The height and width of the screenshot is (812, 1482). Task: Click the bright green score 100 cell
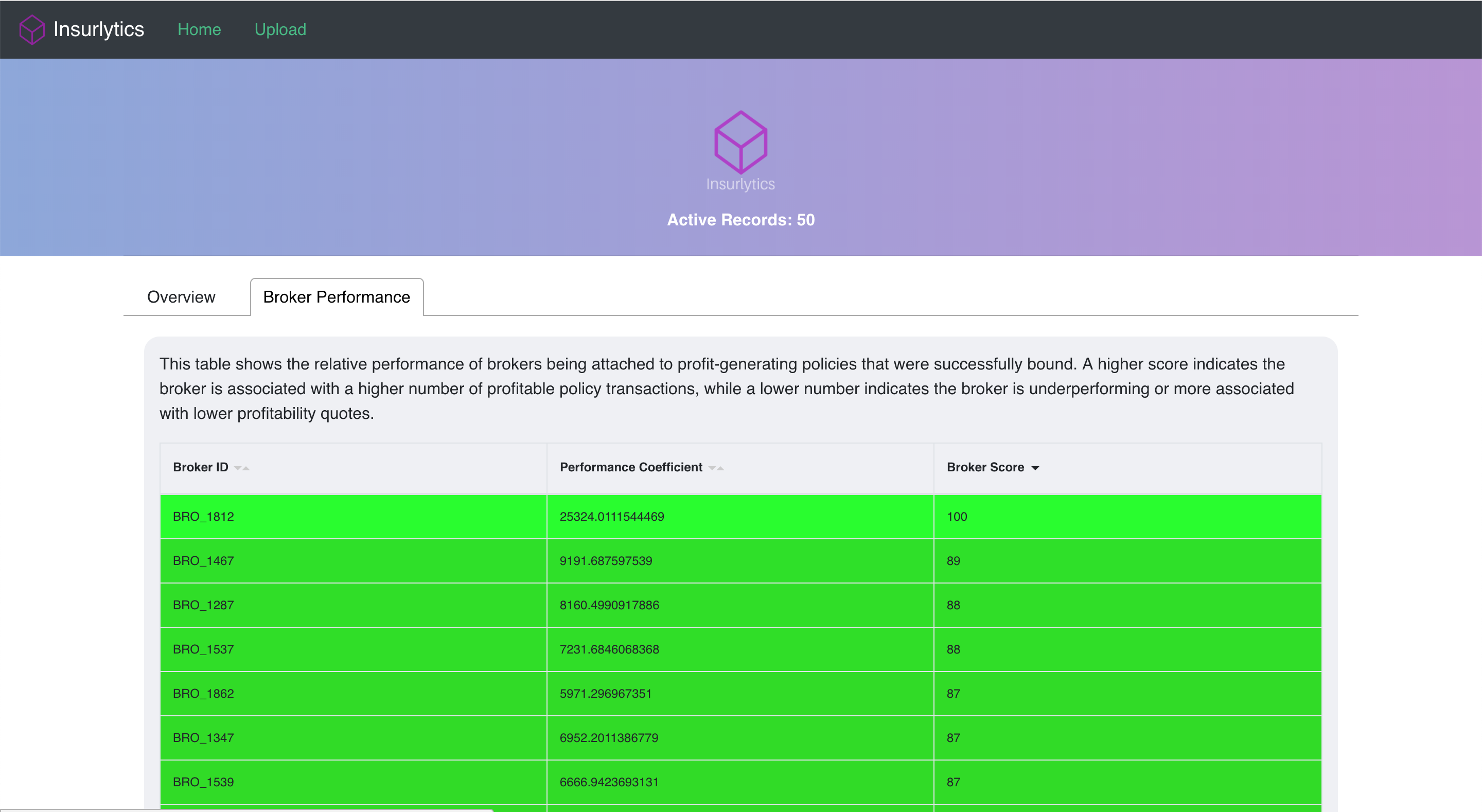tap(957, 517)
